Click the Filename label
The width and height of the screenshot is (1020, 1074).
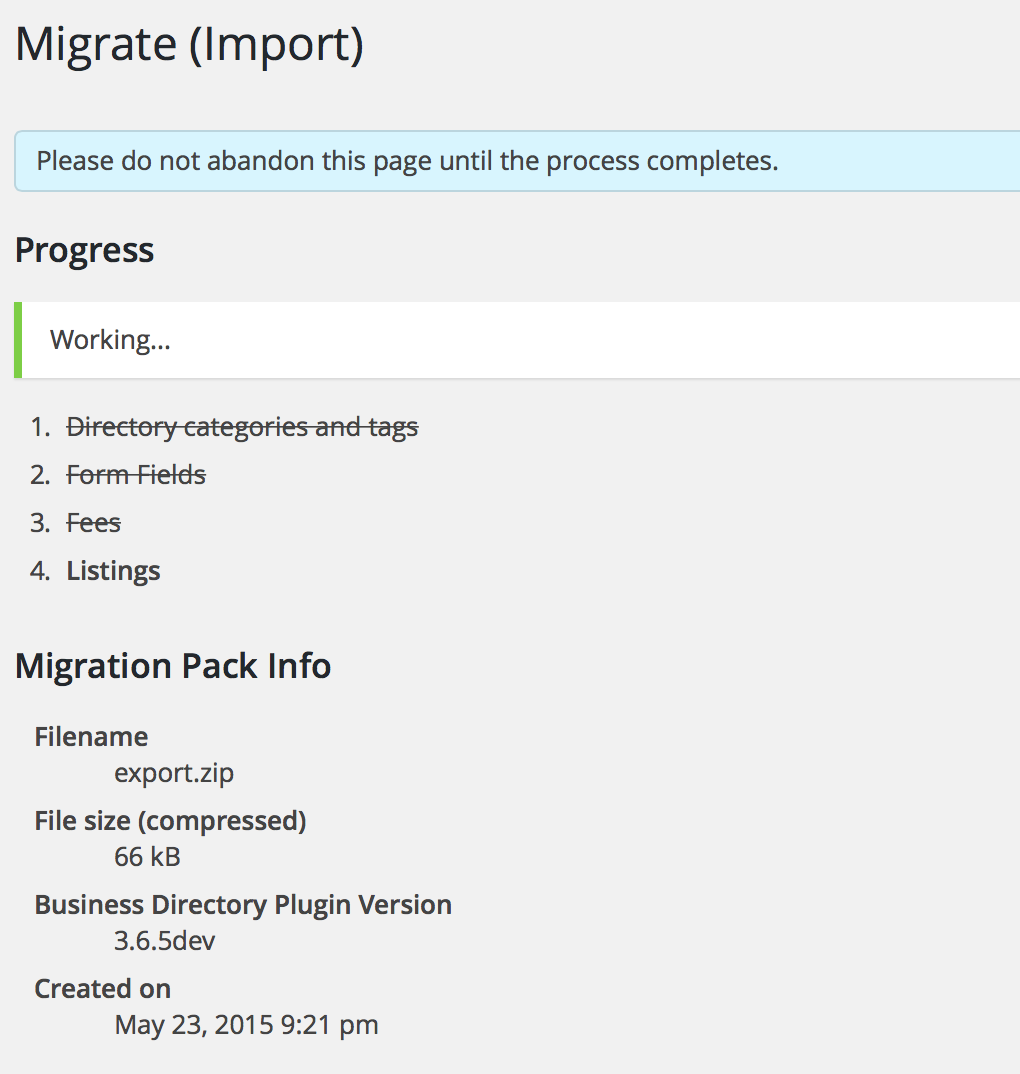(x=91, y=737)
